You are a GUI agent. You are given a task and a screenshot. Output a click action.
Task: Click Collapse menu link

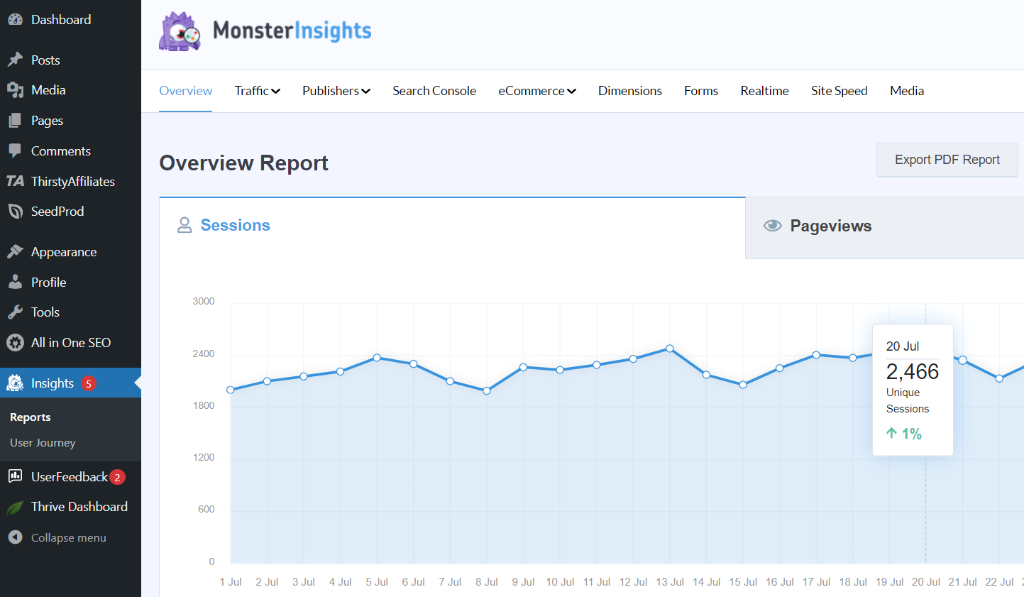(69, 538)
